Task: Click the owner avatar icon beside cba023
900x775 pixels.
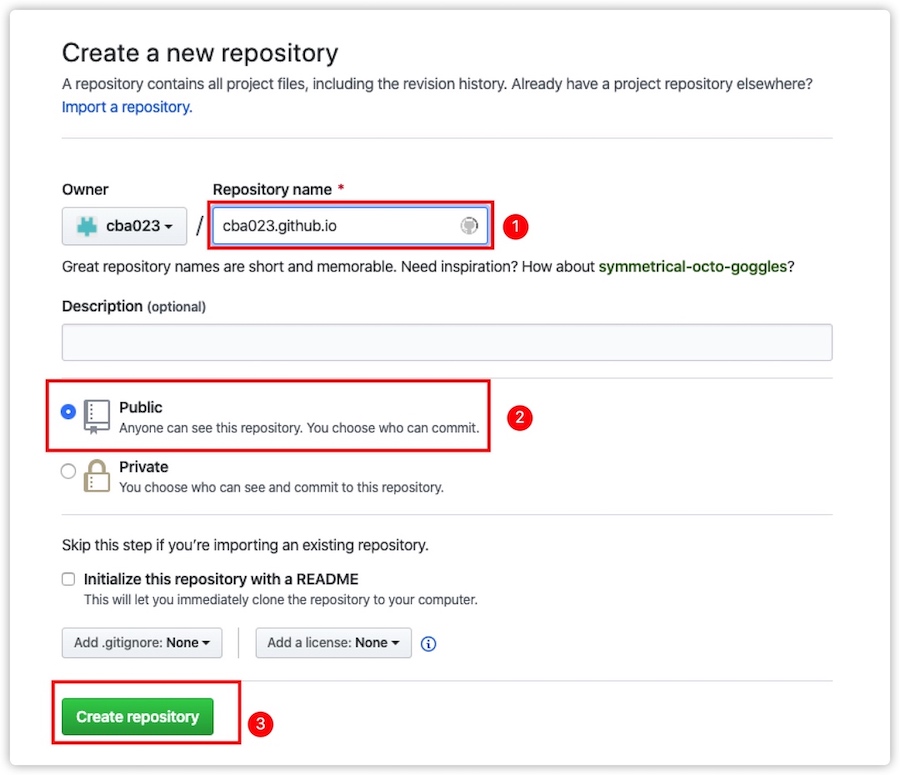Action: pyautogui.click(x=87, y=226)
